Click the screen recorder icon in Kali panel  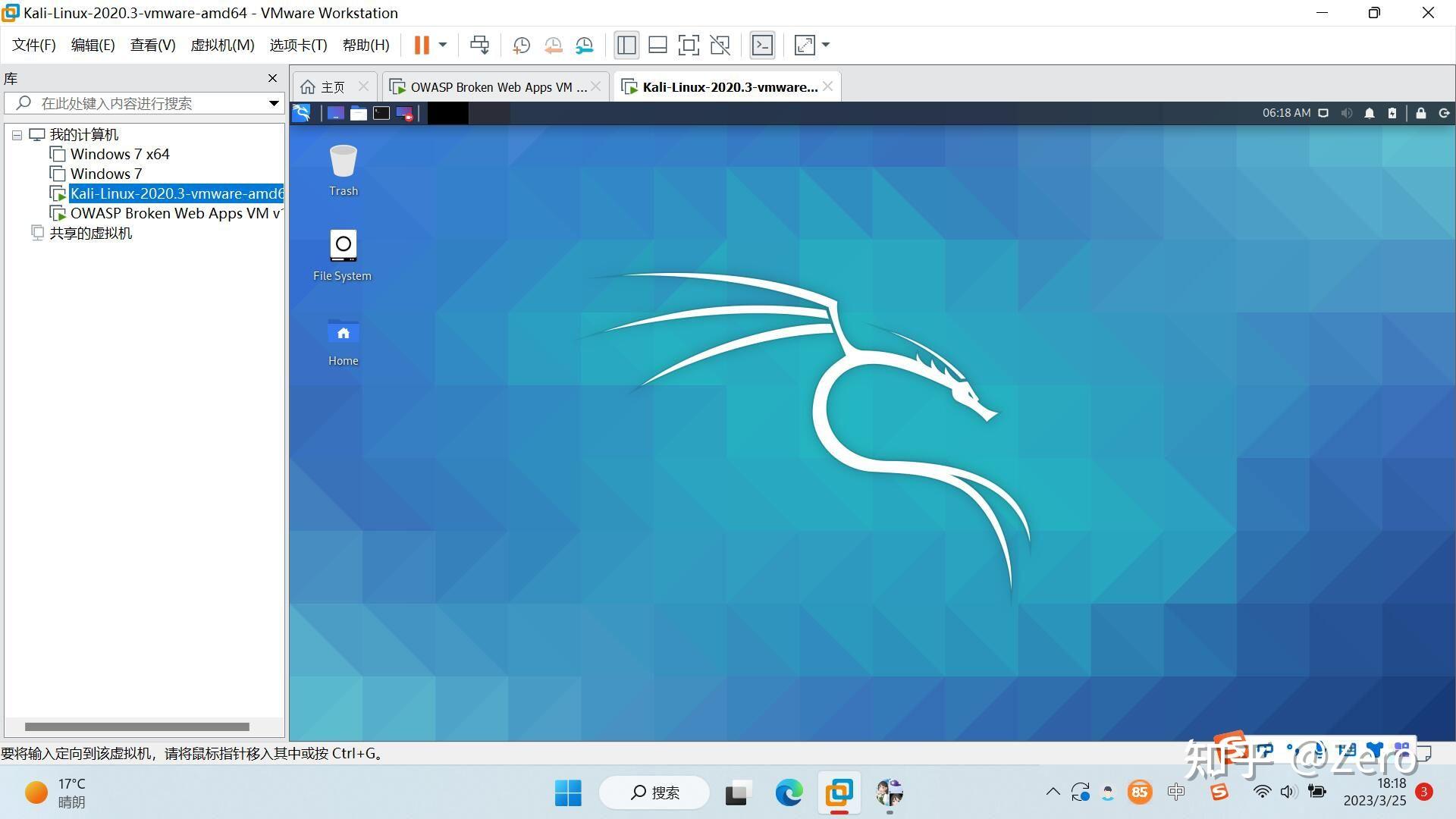coord(404,113)
